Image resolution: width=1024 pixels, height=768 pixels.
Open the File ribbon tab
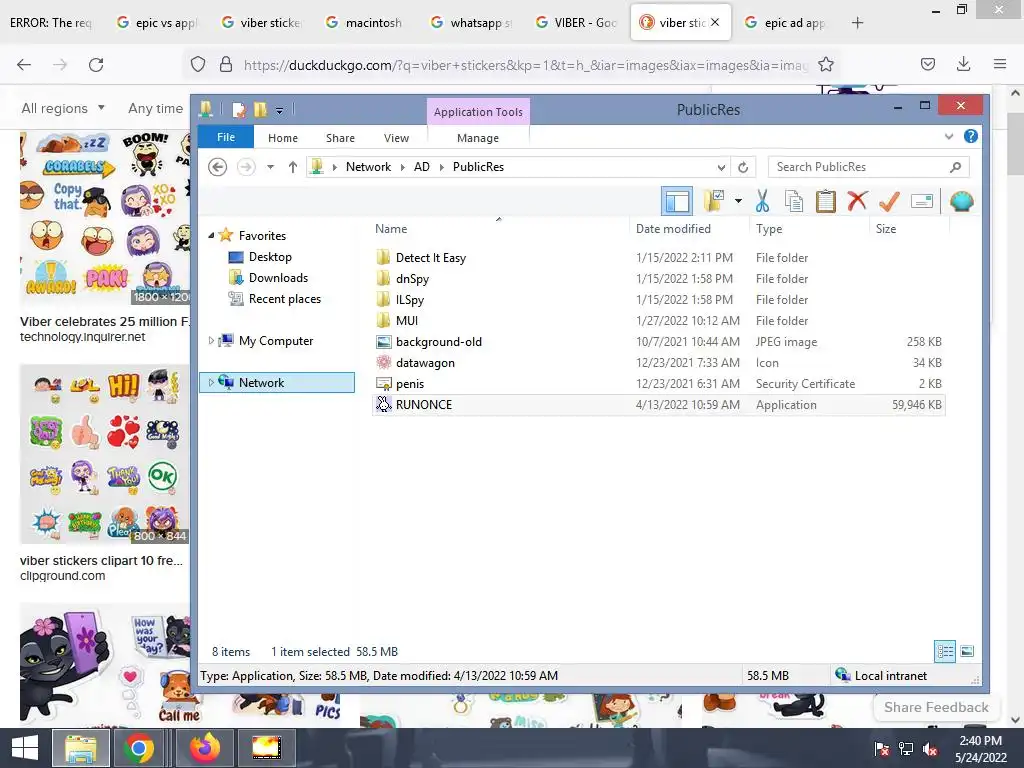tap(226, 137)
